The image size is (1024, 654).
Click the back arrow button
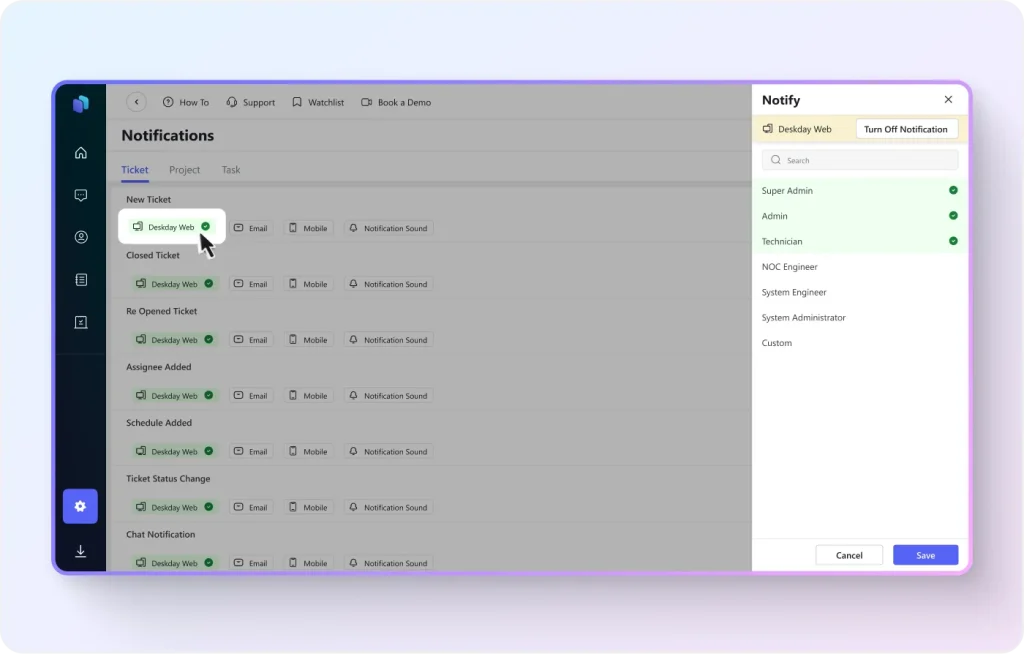click(x=137, y=102)
